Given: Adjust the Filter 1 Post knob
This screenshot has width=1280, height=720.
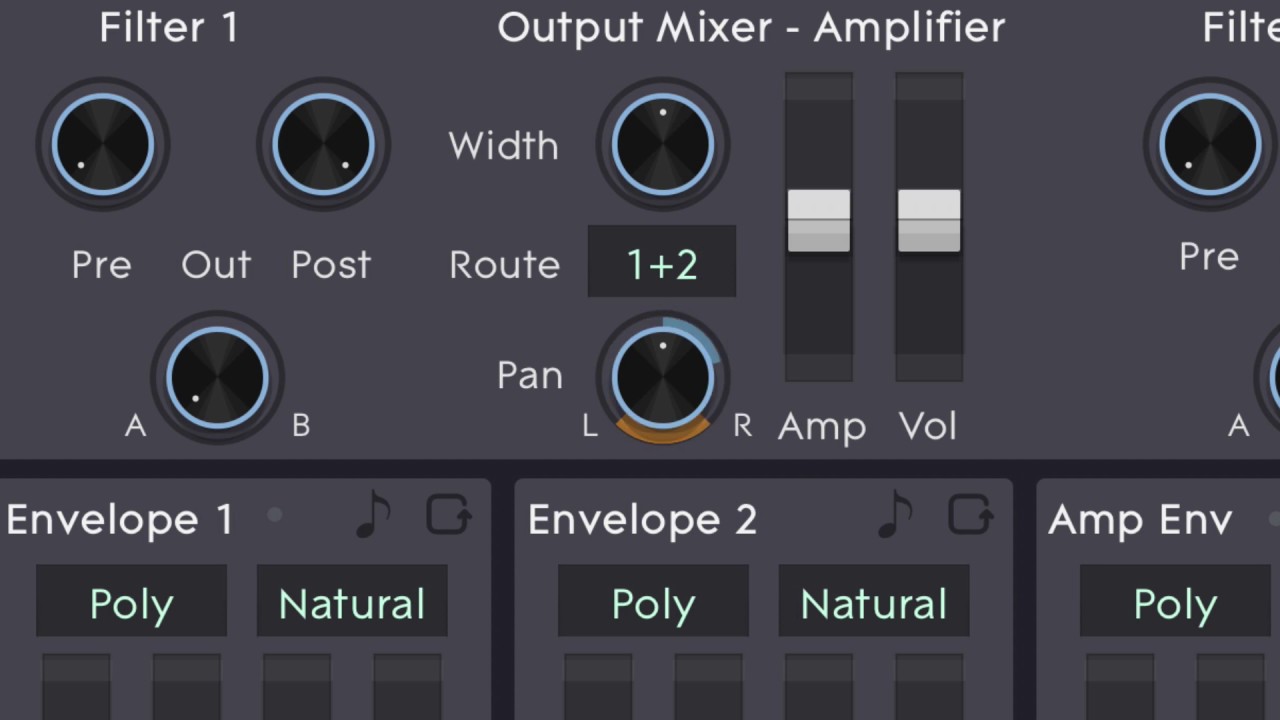Looking at the screenshot, I should (x=323, y=145).
